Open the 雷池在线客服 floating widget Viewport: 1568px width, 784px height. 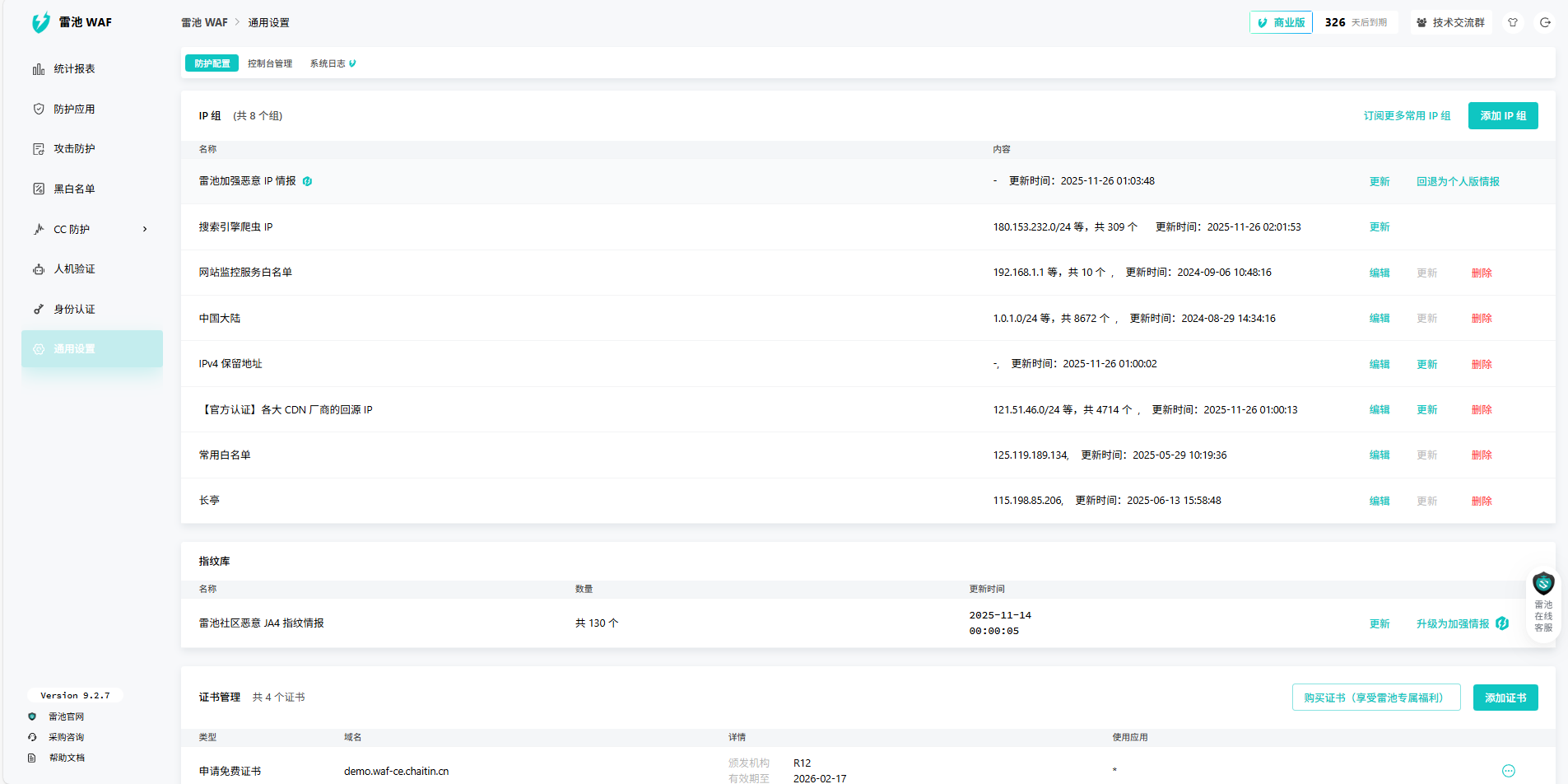1543,604
